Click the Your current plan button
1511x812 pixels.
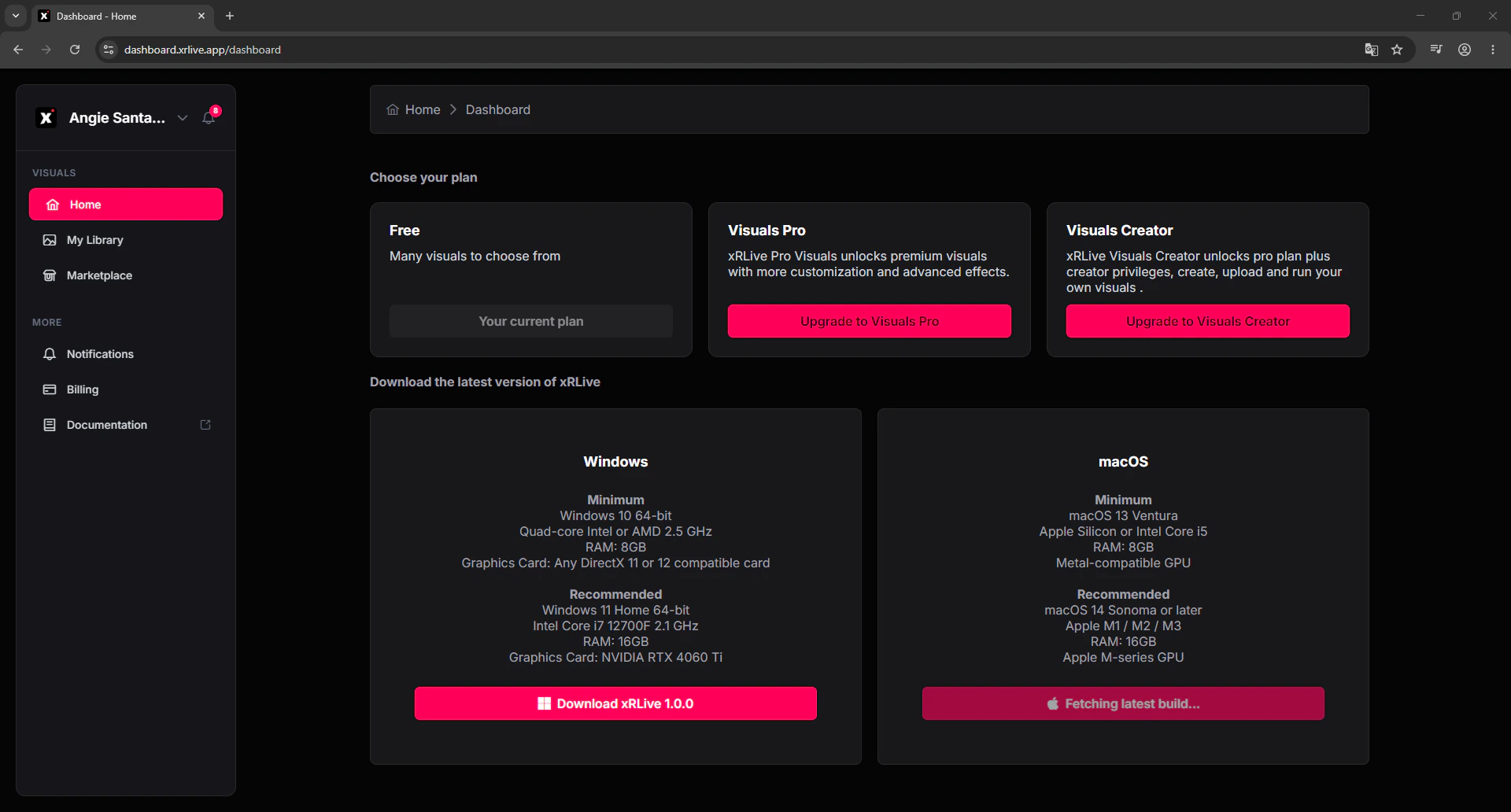click(x=531, y=321)
